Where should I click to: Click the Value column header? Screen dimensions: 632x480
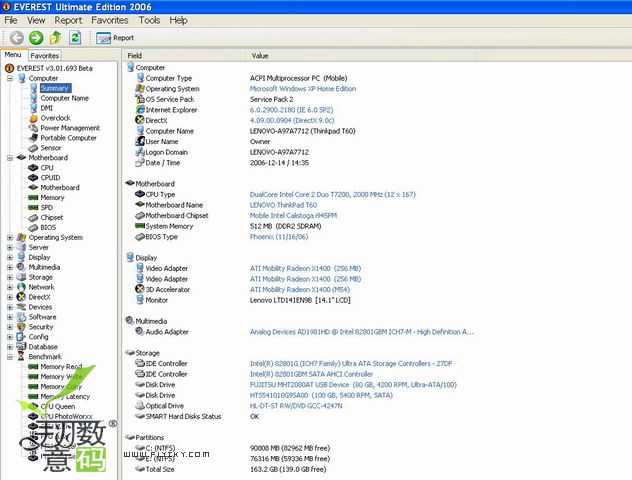pyautogui.click(x=362, y=56)
